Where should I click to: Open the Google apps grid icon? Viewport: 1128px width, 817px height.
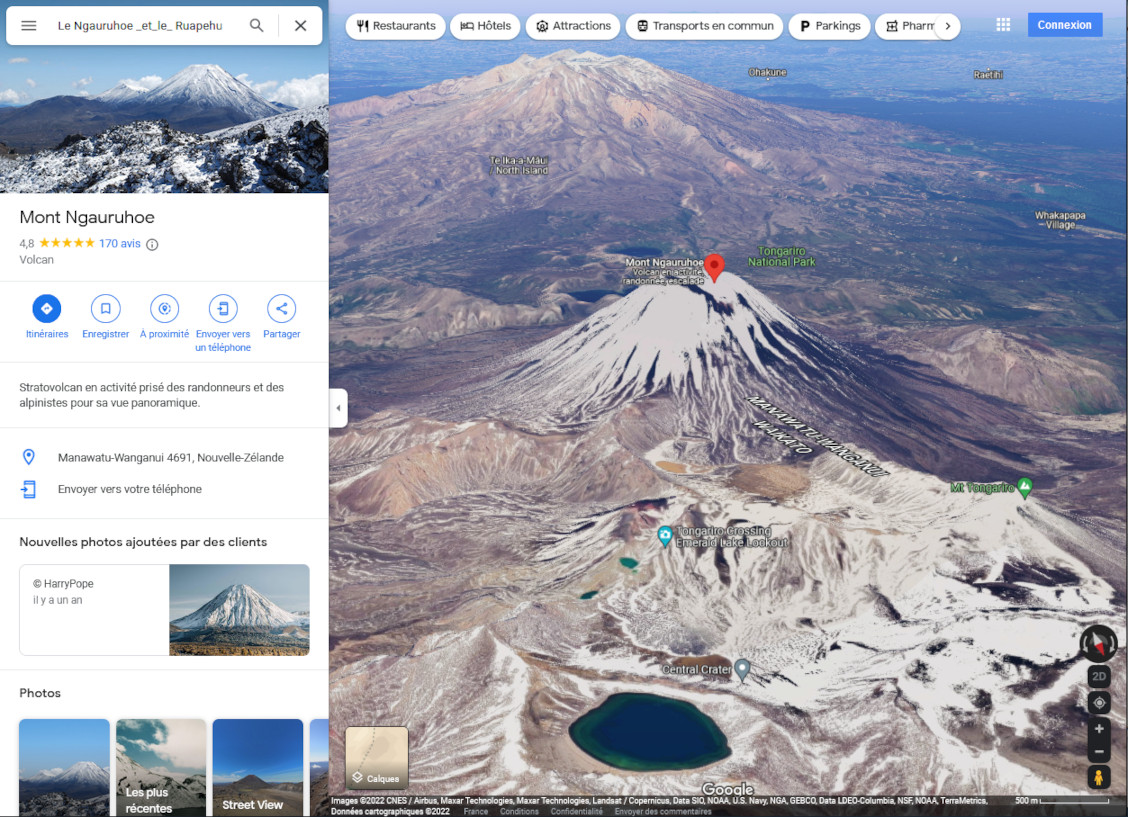coord(1003,25)
